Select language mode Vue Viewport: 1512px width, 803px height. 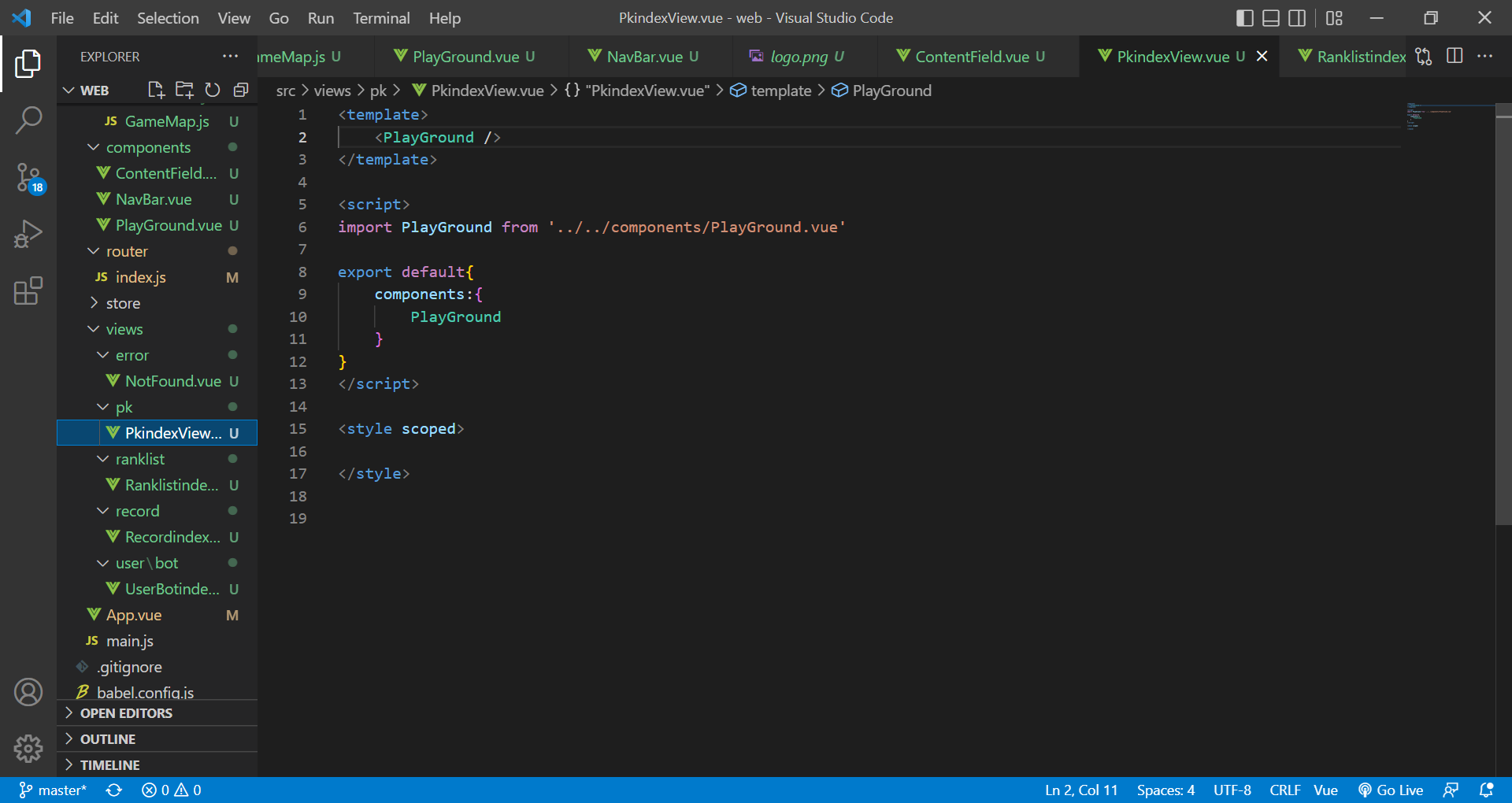coord(1325,790)
